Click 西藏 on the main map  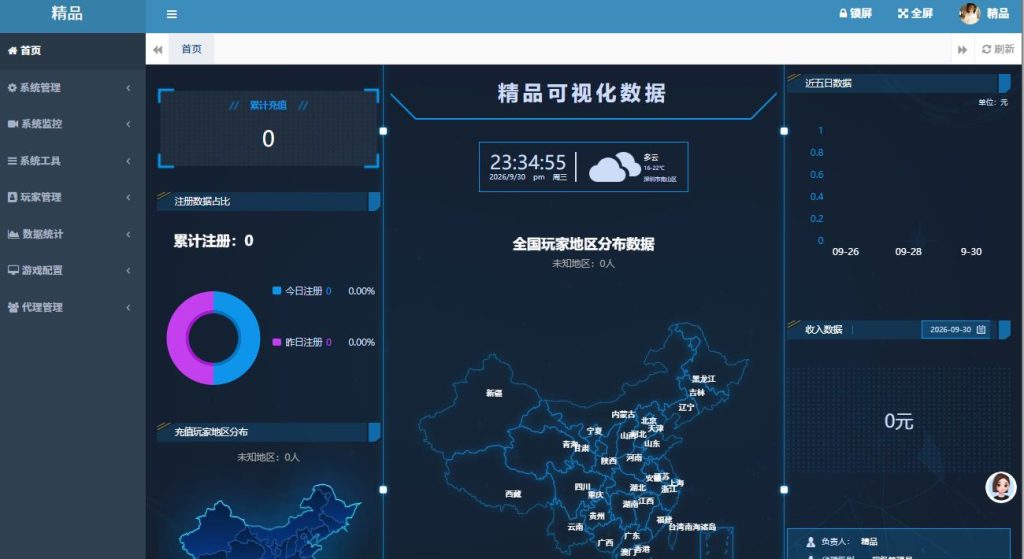pos(513,494)
